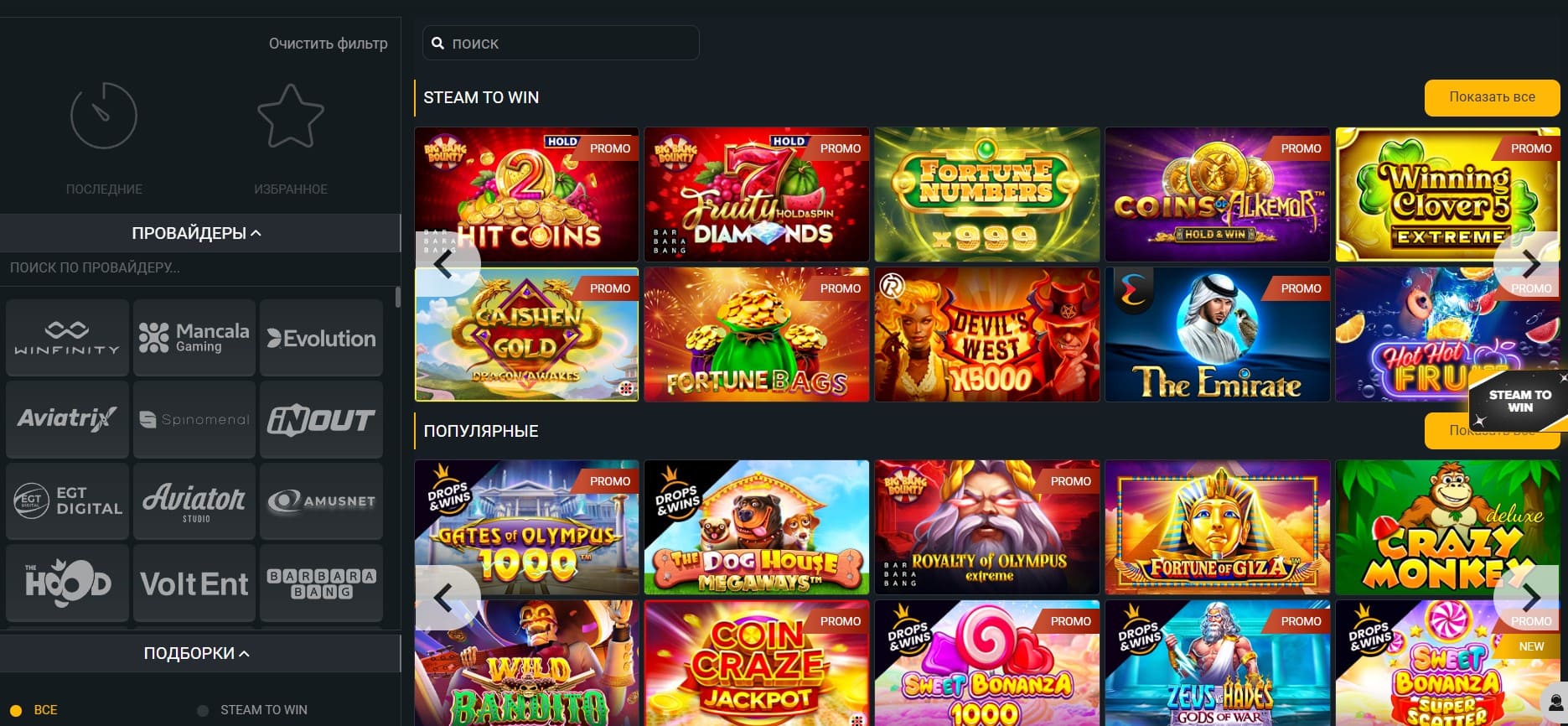Open favorites via the star icon
Screen dimensions: 1568x726
(x=290, y=116)
